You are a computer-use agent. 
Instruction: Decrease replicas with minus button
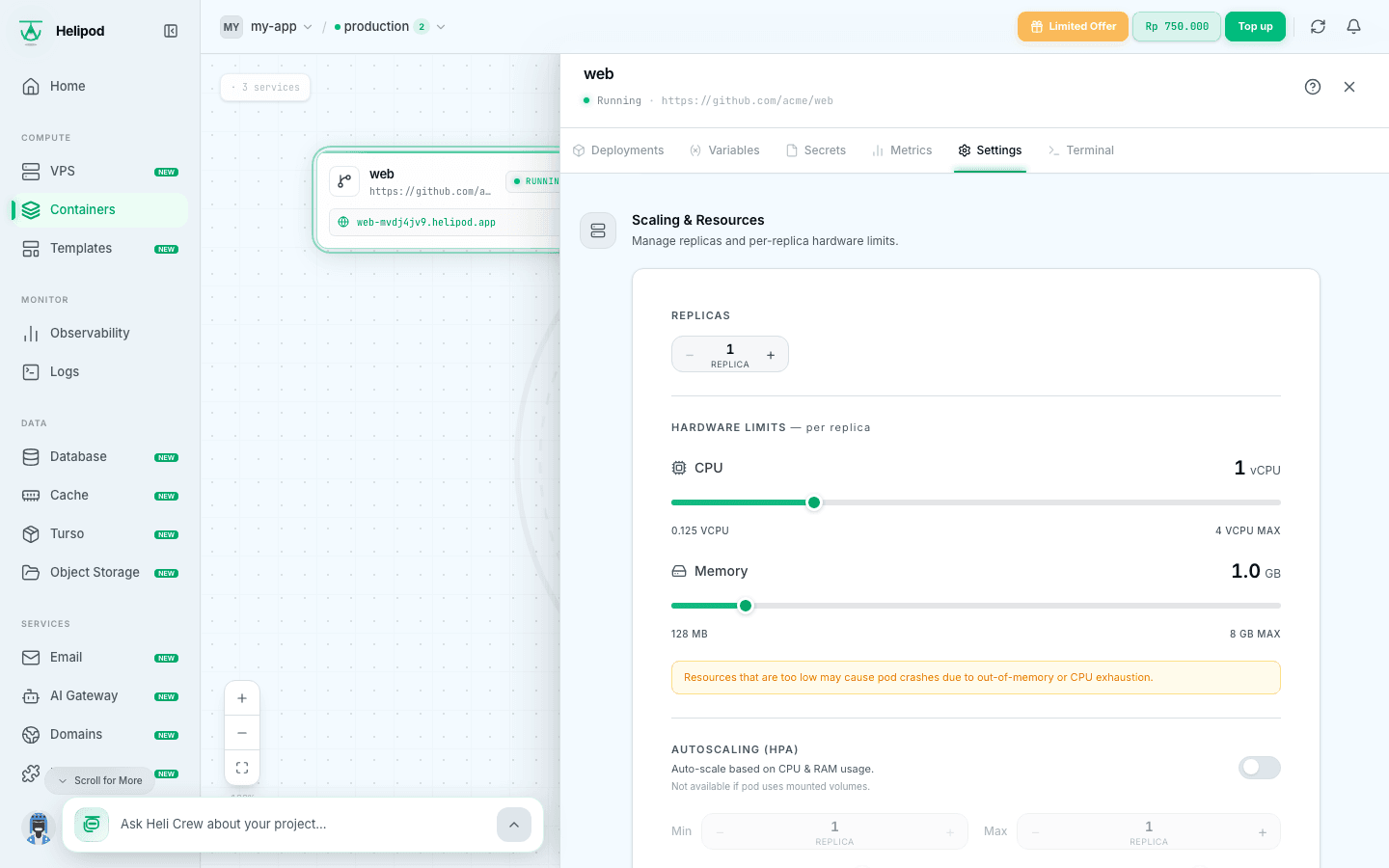(690, 355)
